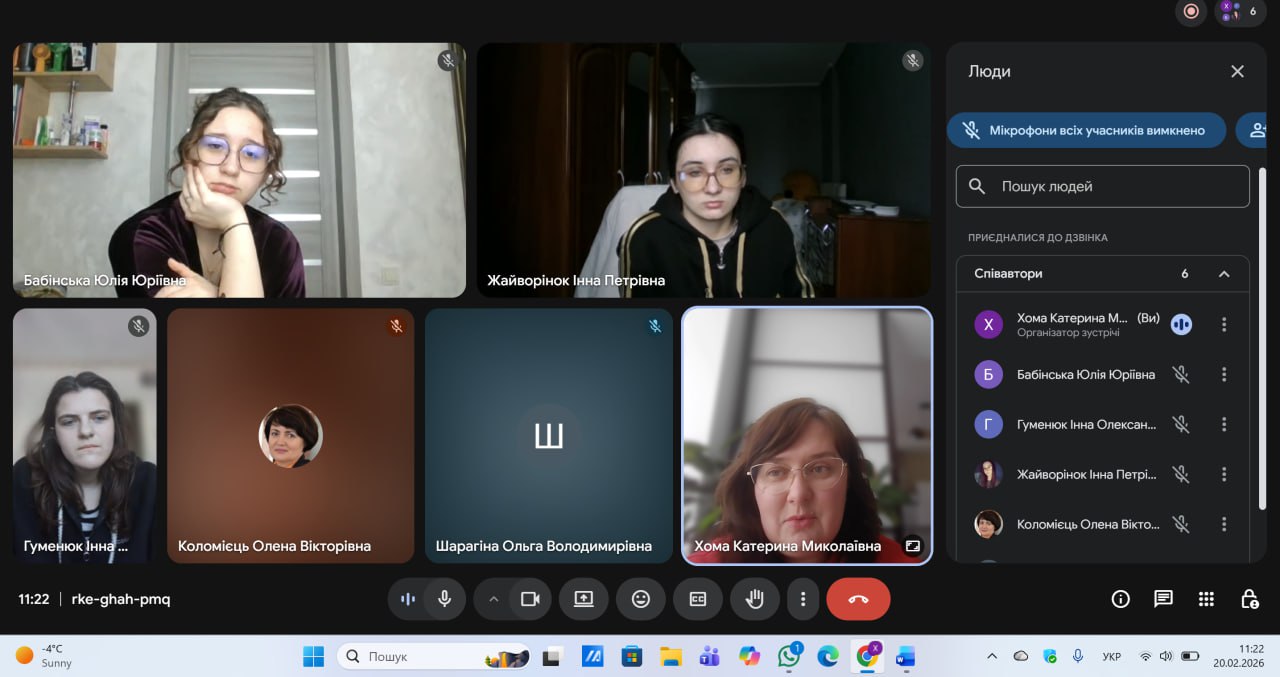Close the Люди side panel
The image size is (1280, 677).
1237,71
